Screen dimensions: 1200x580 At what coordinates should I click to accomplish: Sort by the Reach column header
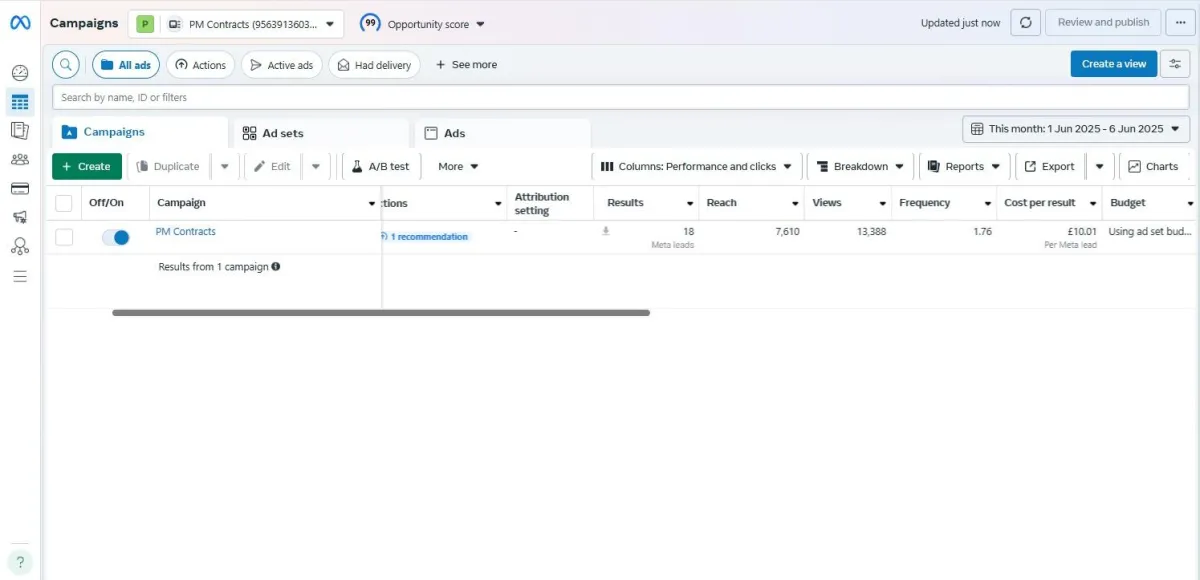752,203
